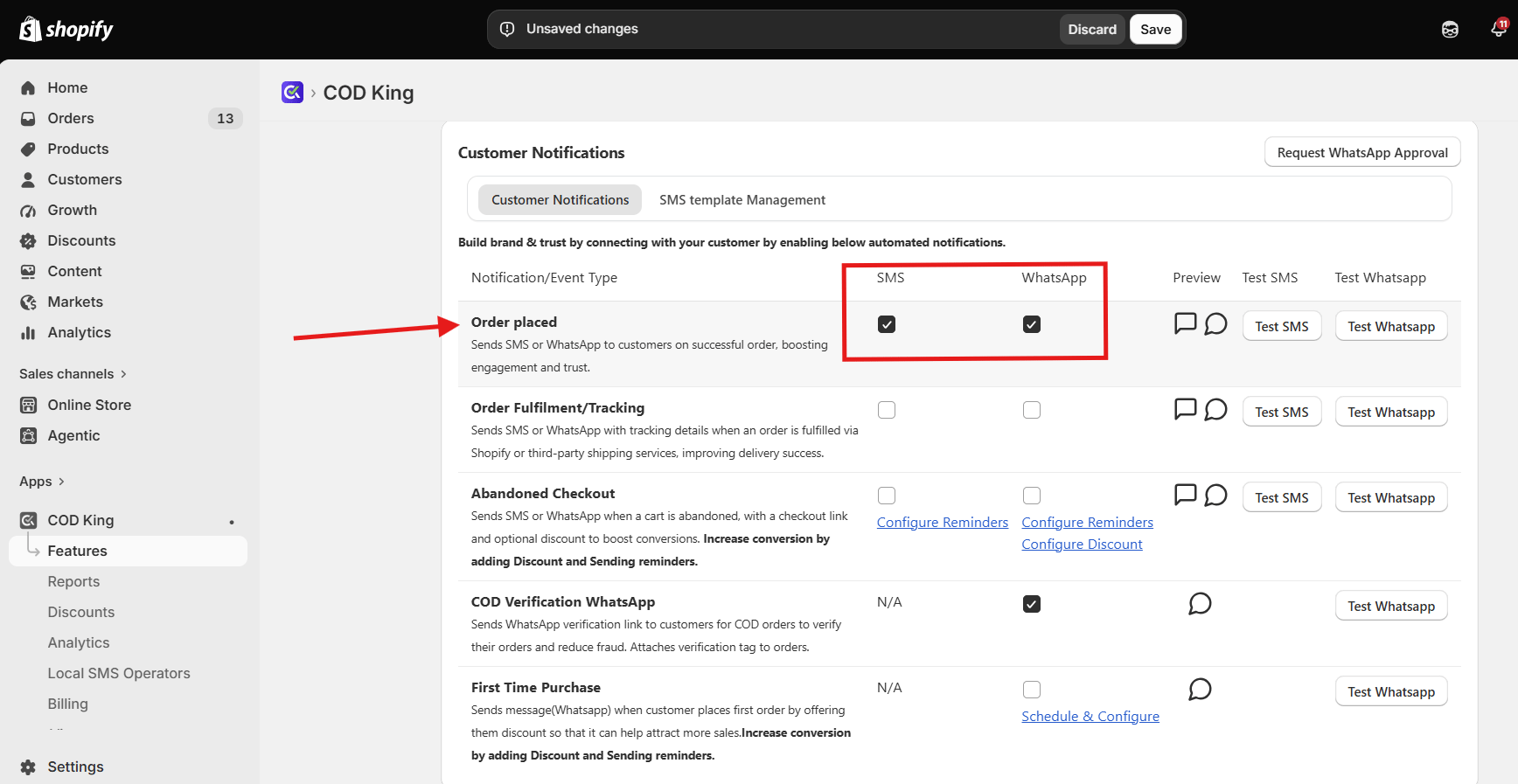Send Test SMS for Order Fulfilment/Tracking

click(1282, 412)
